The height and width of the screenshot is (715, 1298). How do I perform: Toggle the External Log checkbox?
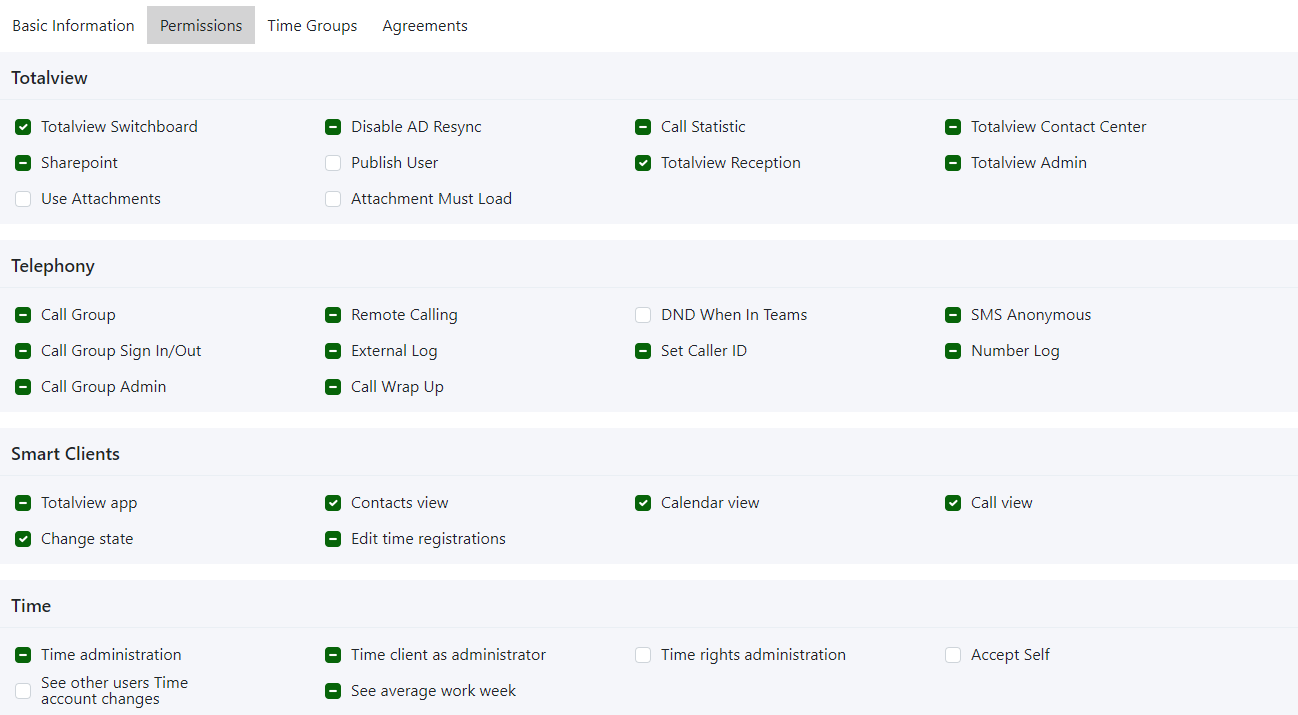coord(333,351)
